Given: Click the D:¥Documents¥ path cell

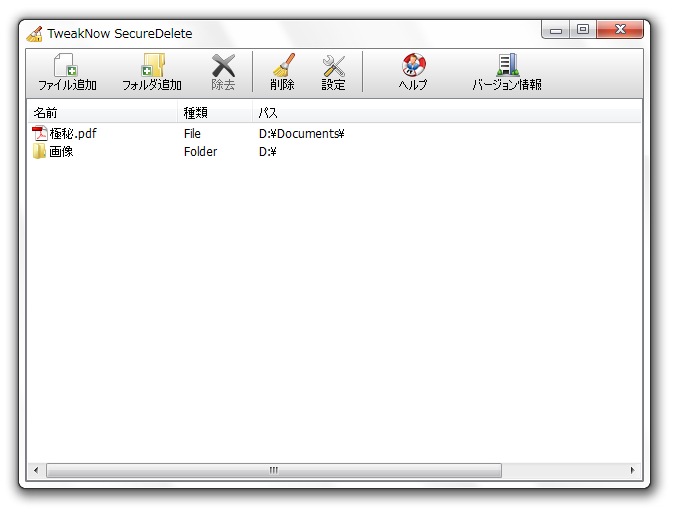Looking at the screenshot, I should (x=301, y=134).
